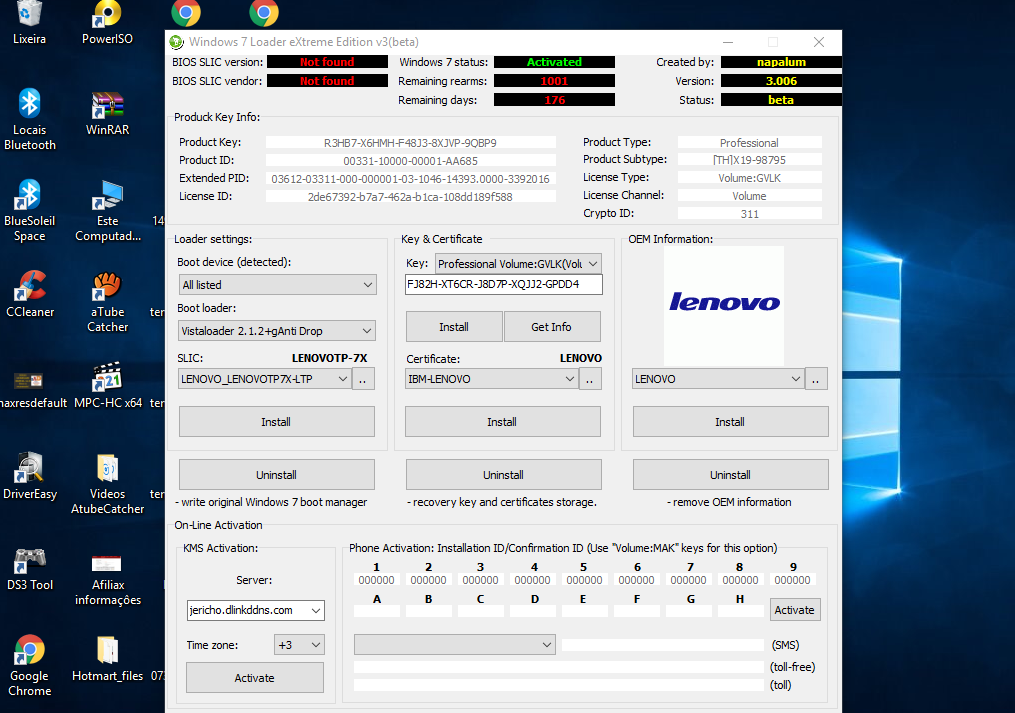1015x713 pixels.
Task: Open the Boot loader Vistaloader dropdown
Action: pos(277,331)
